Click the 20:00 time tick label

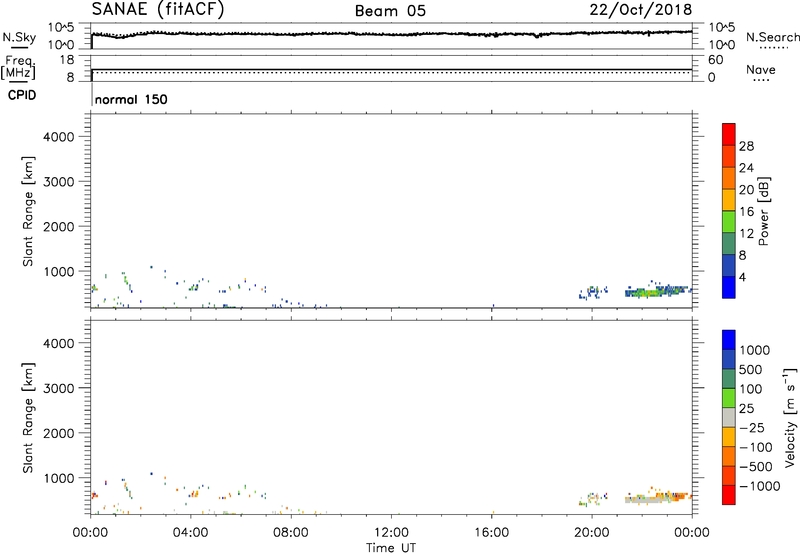point(592,533)
